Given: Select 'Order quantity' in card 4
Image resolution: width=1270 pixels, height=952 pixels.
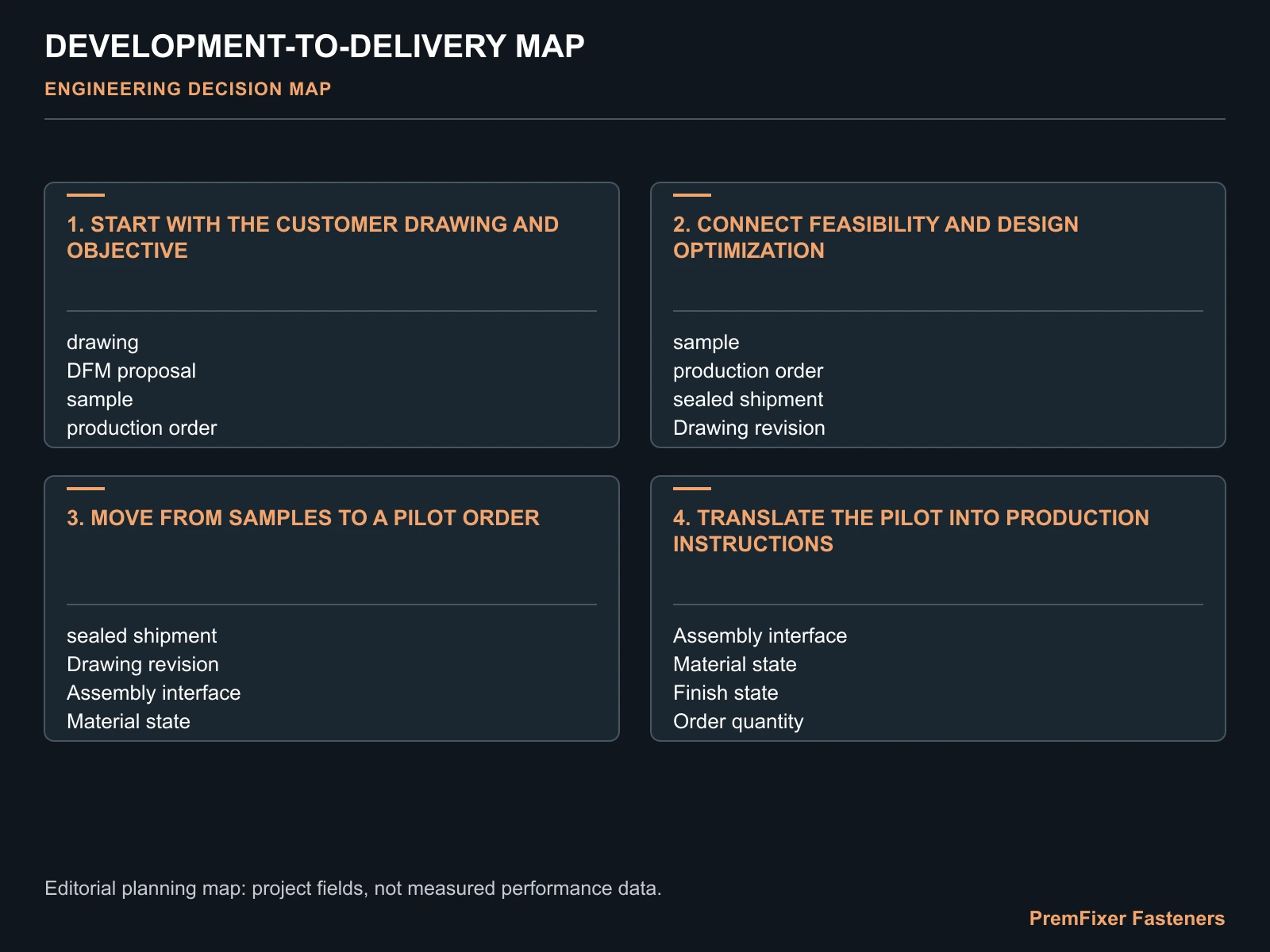Looking at the screenshot, I should pos(738,722).
